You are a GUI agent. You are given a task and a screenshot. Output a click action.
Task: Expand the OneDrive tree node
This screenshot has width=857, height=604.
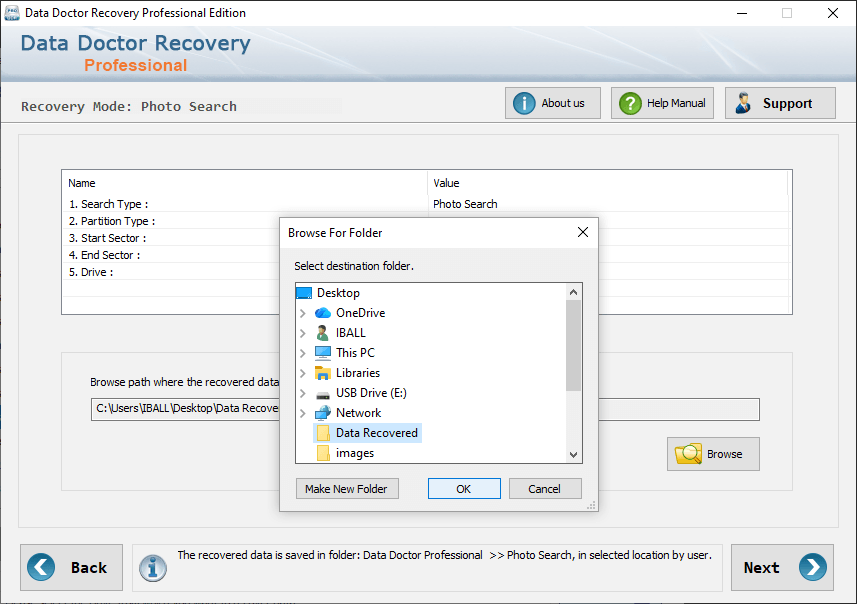302,313
